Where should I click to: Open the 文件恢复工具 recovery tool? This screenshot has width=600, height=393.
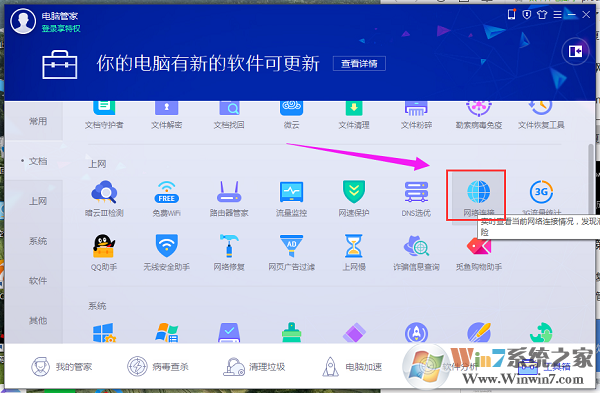coord(541,116)
